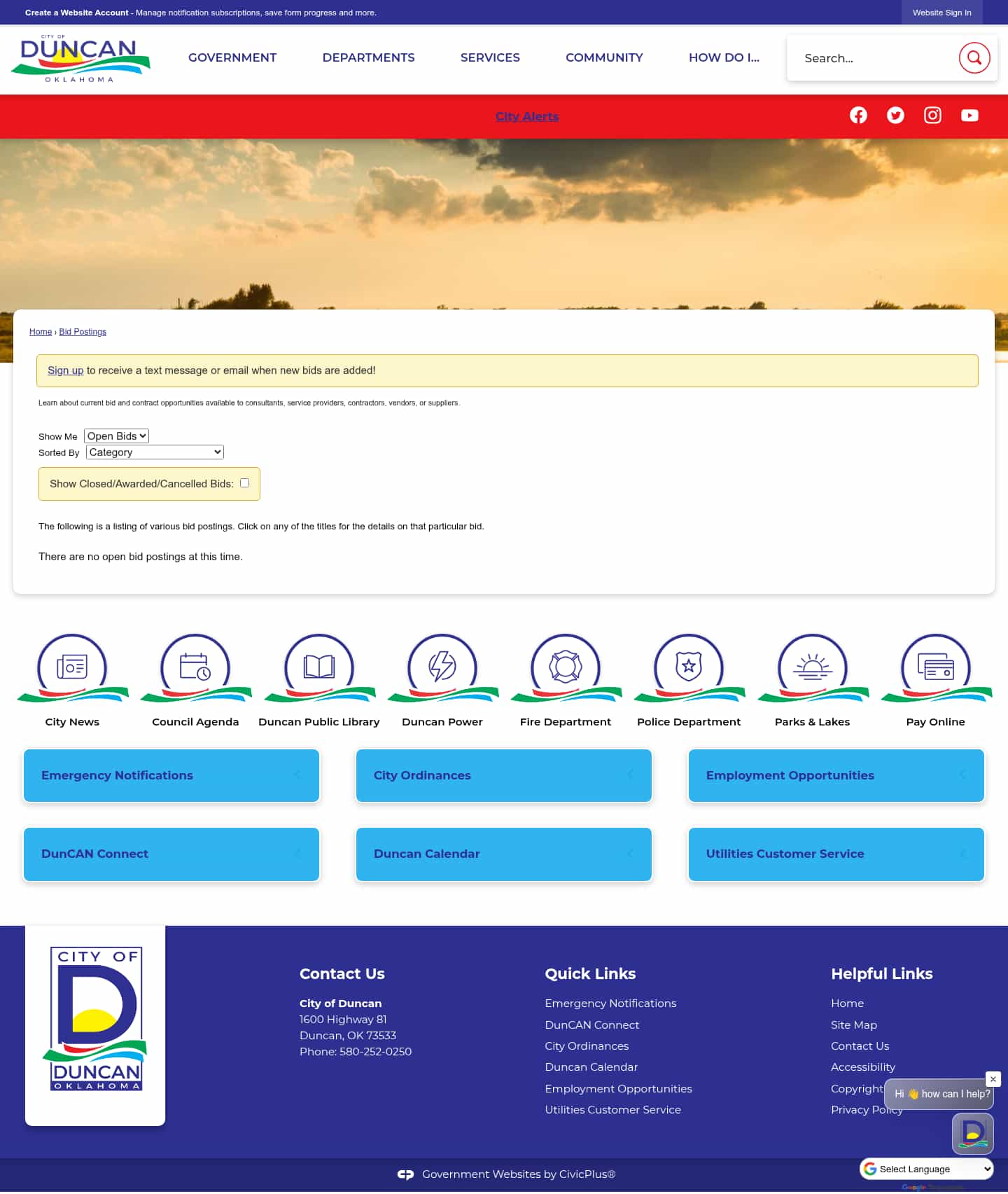This screenshot has height=1194, width=1008.
Task: Open the Services menu
Action: click(x=490, y=57)
